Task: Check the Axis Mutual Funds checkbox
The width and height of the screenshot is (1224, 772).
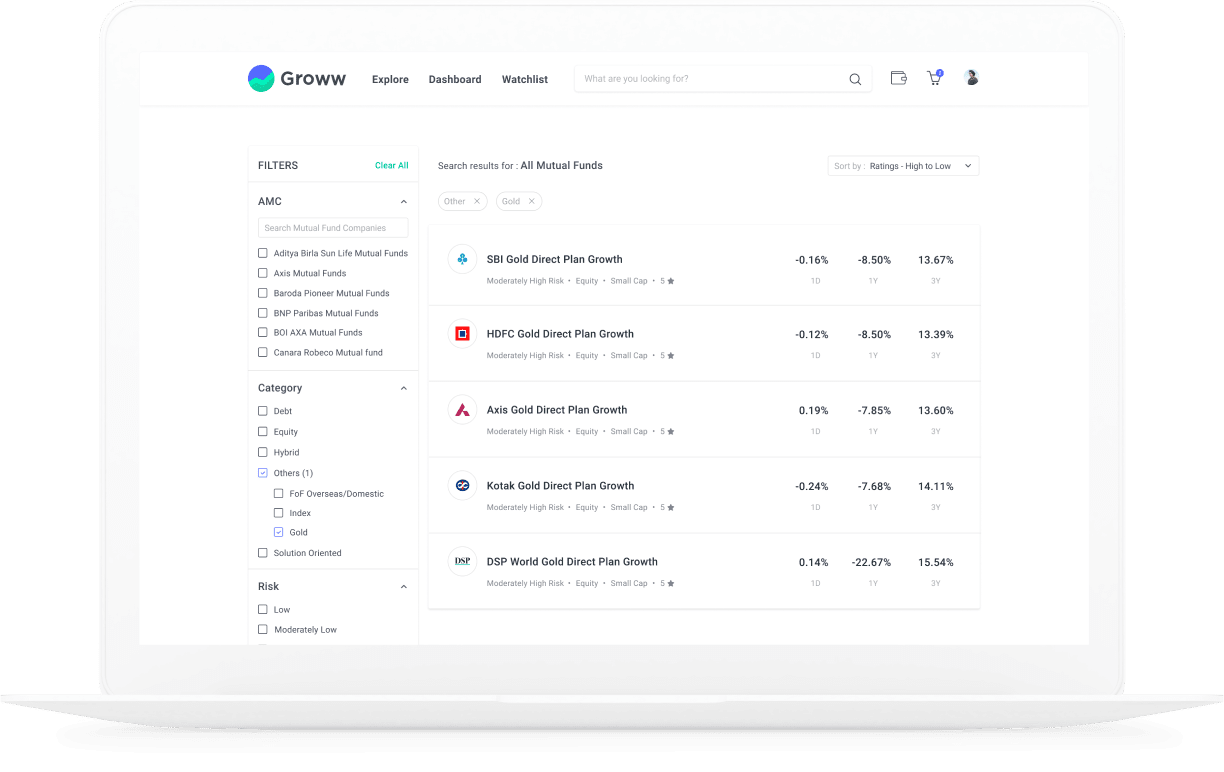Action: pos(263,273)
